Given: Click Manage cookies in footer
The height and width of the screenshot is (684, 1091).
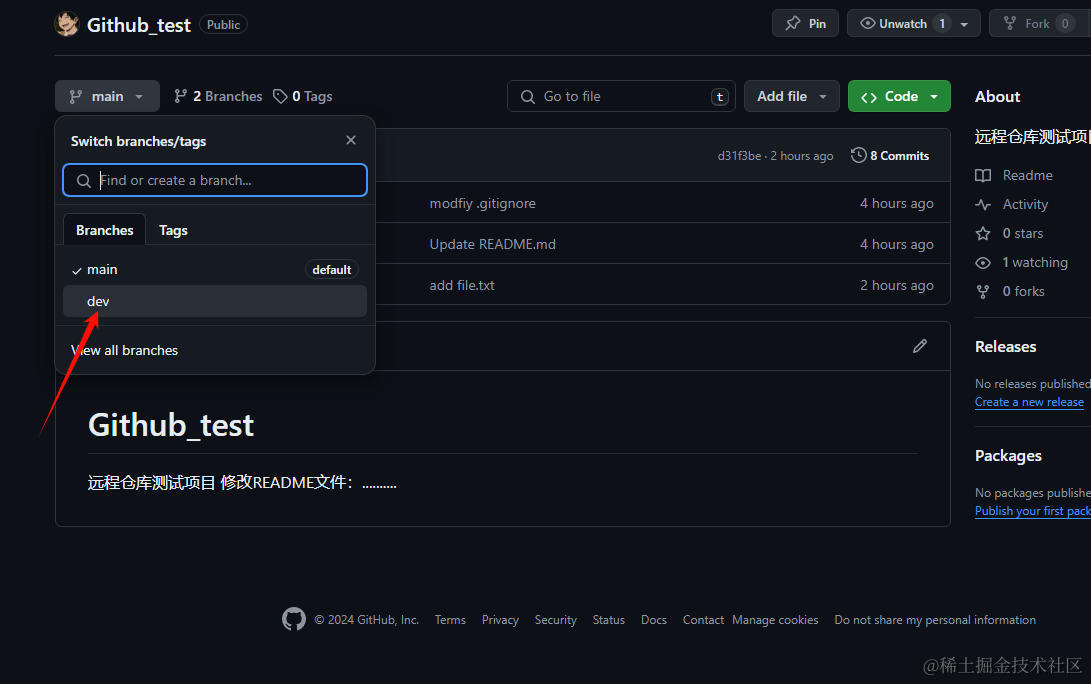Looking at the screenshot, I should pos(775,620).
